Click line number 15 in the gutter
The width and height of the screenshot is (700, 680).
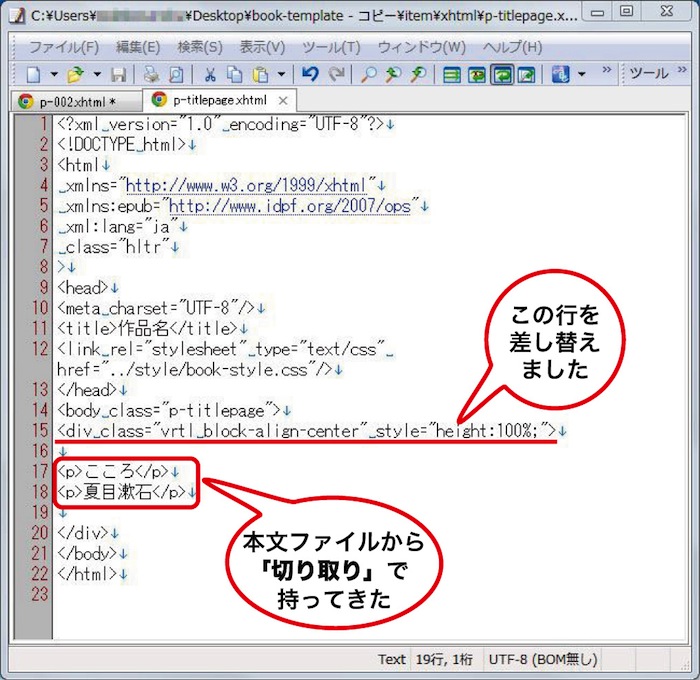[40, 430]
